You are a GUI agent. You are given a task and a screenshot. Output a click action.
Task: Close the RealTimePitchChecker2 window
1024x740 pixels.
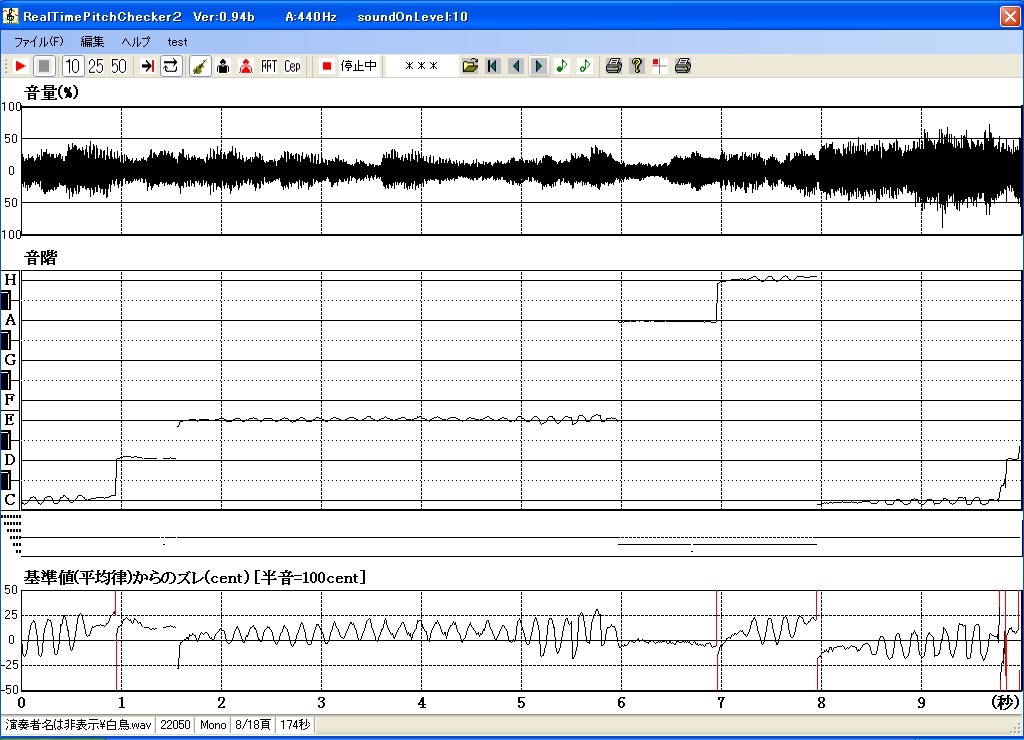pos(1010,16)
